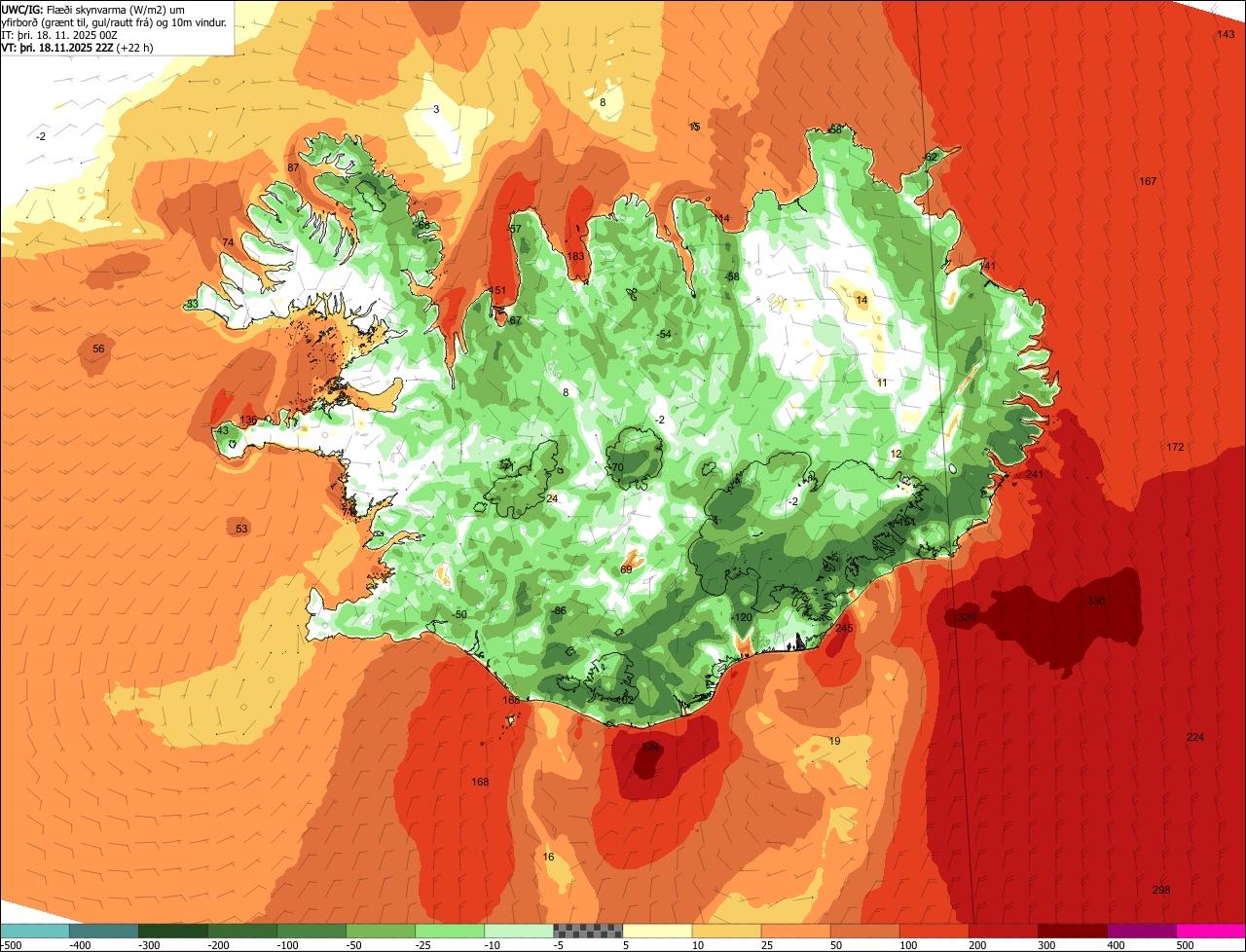This screenshot has height=952, width=1246.
Task: Select the darkest green -300 to -200 legend swatch
Action: pyautogui.click(x=172, y=931)
